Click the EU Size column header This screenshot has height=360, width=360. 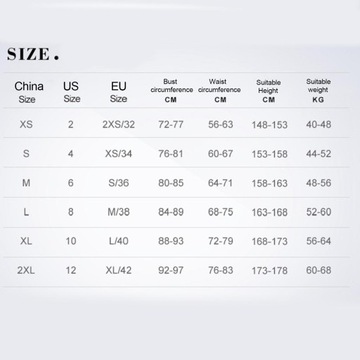coord(118,92)
